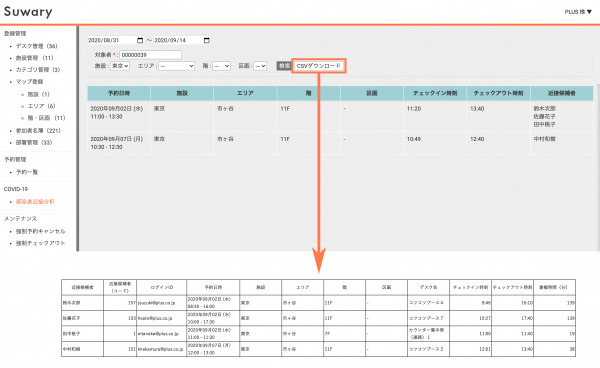Focus the 対象者 ID input field
Viewport: 600px width, 368px height.
point(150,55)
